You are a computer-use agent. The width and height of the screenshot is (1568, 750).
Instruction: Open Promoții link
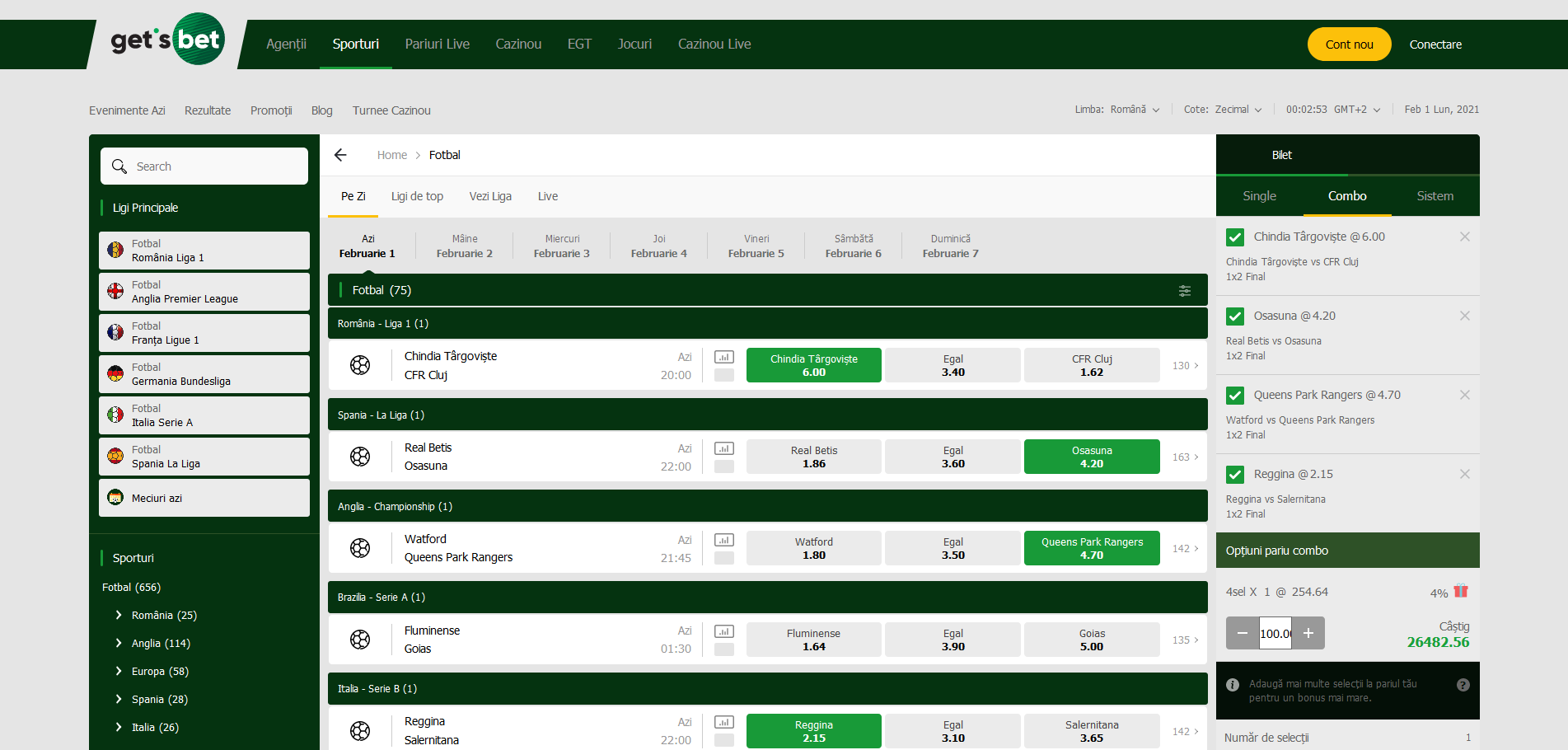(271, 110)
